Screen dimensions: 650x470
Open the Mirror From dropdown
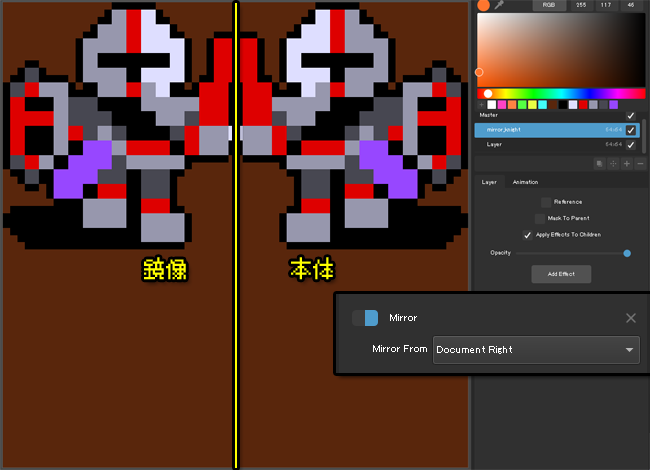[536, 350]
